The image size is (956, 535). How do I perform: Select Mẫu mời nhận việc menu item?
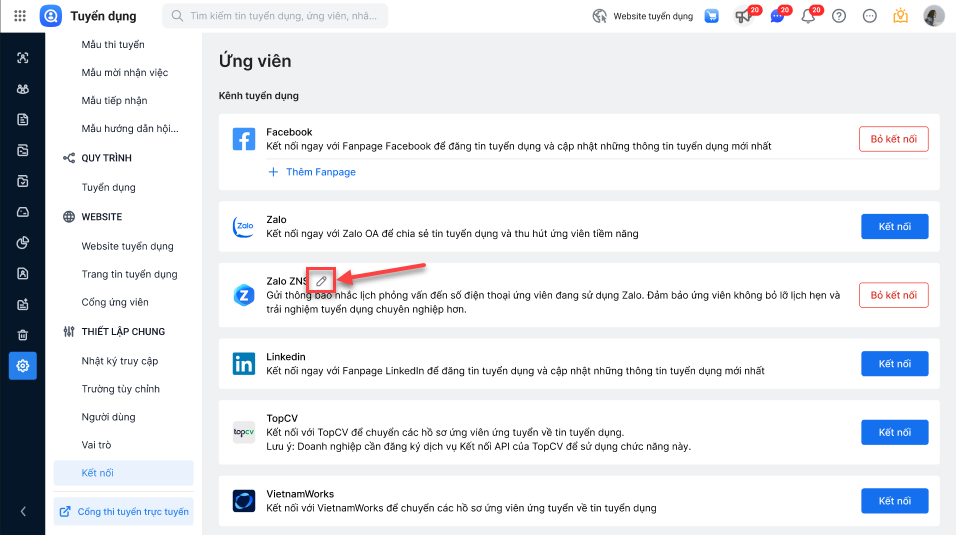tap(125, 73)
